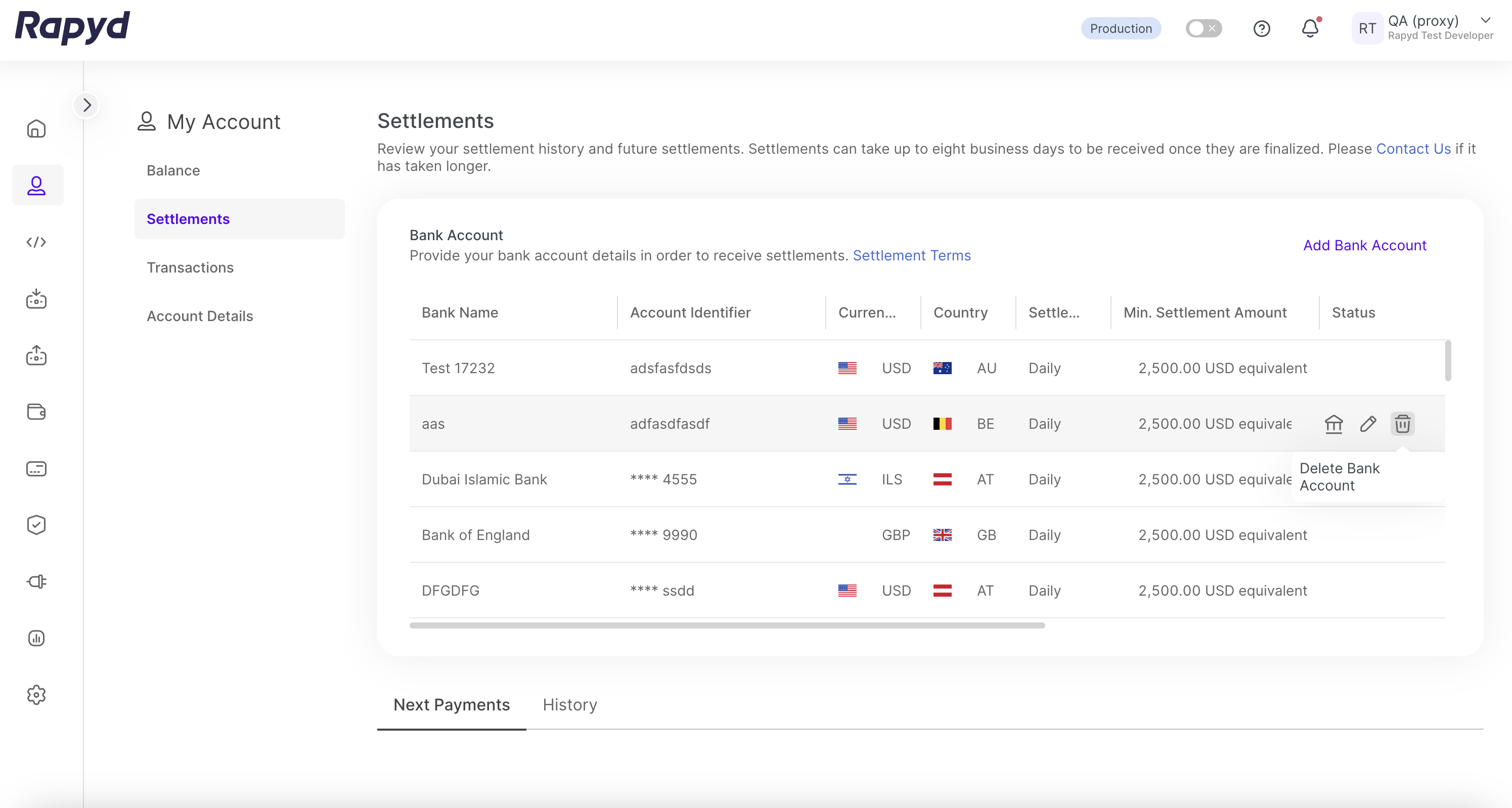Select the Dubai Islamic Bank row
1512x808 pixels.
pos(927,479)
